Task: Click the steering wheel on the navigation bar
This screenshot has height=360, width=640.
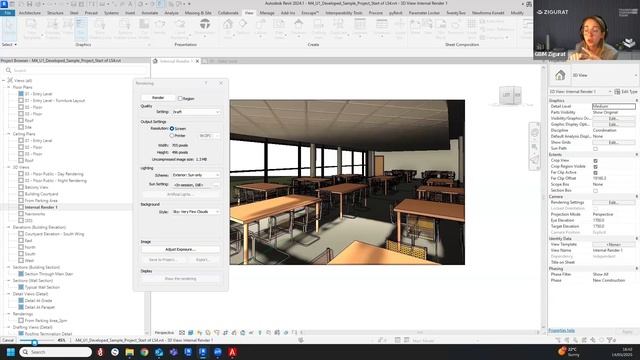Action: 535,133
